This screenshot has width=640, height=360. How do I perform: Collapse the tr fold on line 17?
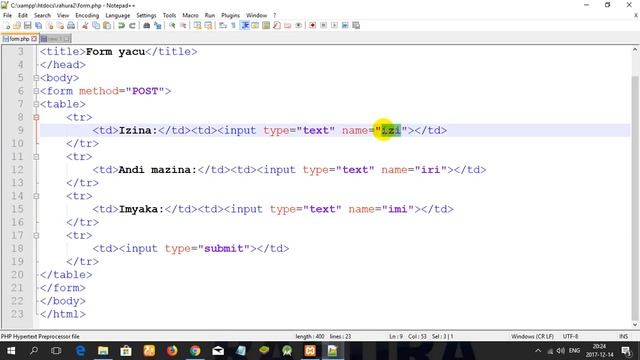[x=36, y=235]
